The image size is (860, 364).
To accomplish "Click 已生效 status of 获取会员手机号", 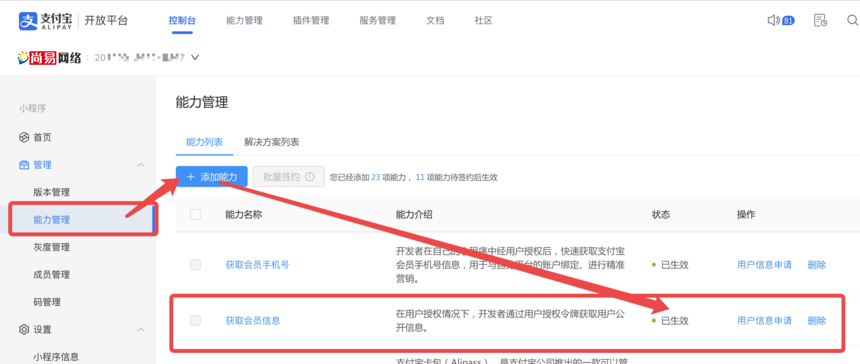I will tap(675, 265).
